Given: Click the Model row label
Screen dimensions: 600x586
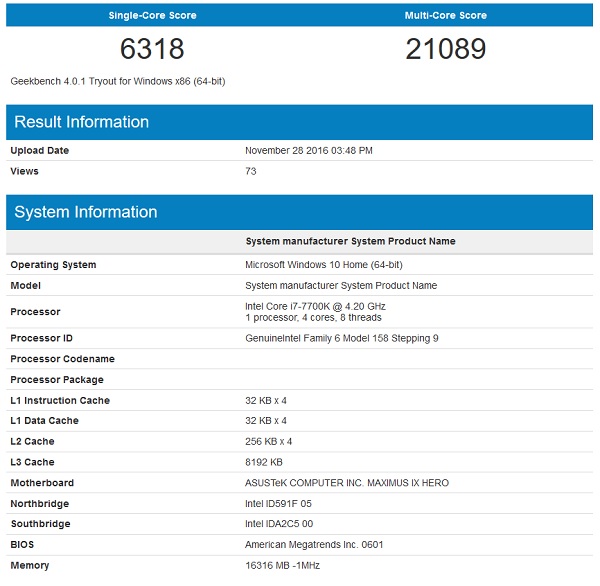Looking at the screenshot, I should tap(26, 286).
